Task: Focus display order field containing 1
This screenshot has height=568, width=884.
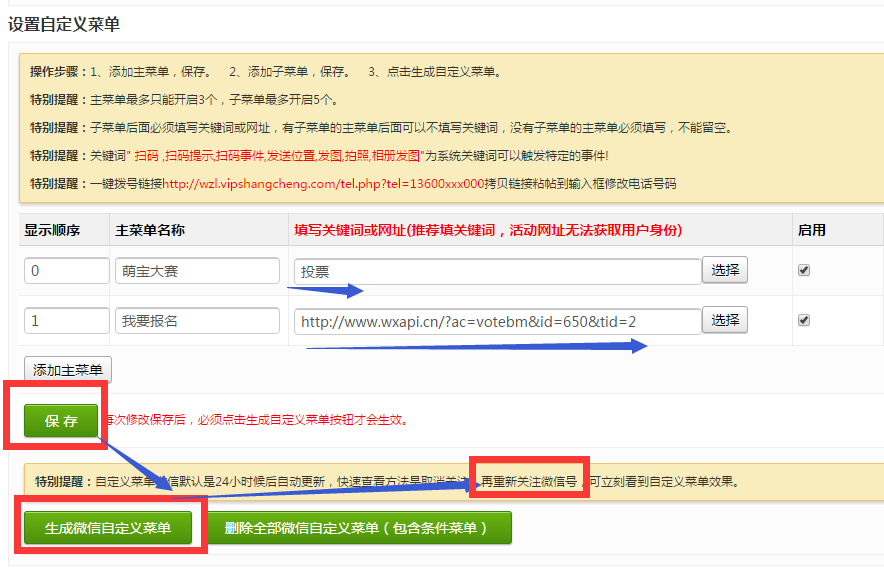Action: [66, 321]
